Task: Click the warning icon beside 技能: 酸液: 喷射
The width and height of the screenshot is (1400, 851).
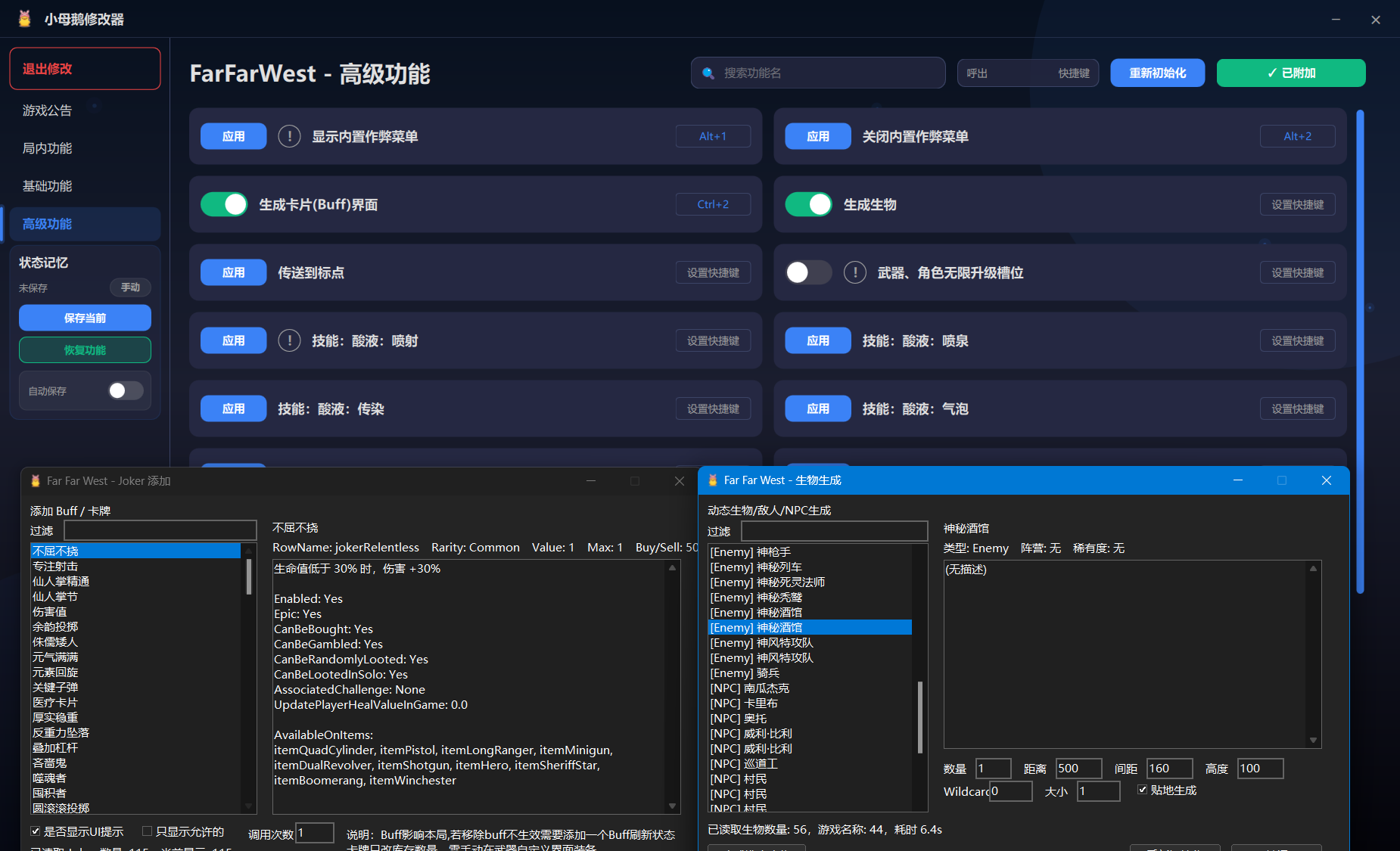Action: 289,340
